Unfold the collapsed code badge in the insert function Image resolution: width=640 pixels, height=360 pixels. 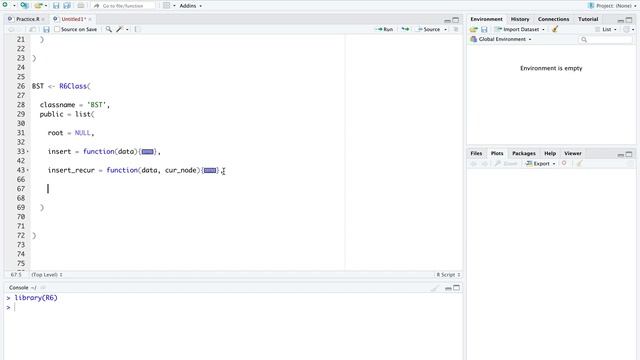point(147,151)
